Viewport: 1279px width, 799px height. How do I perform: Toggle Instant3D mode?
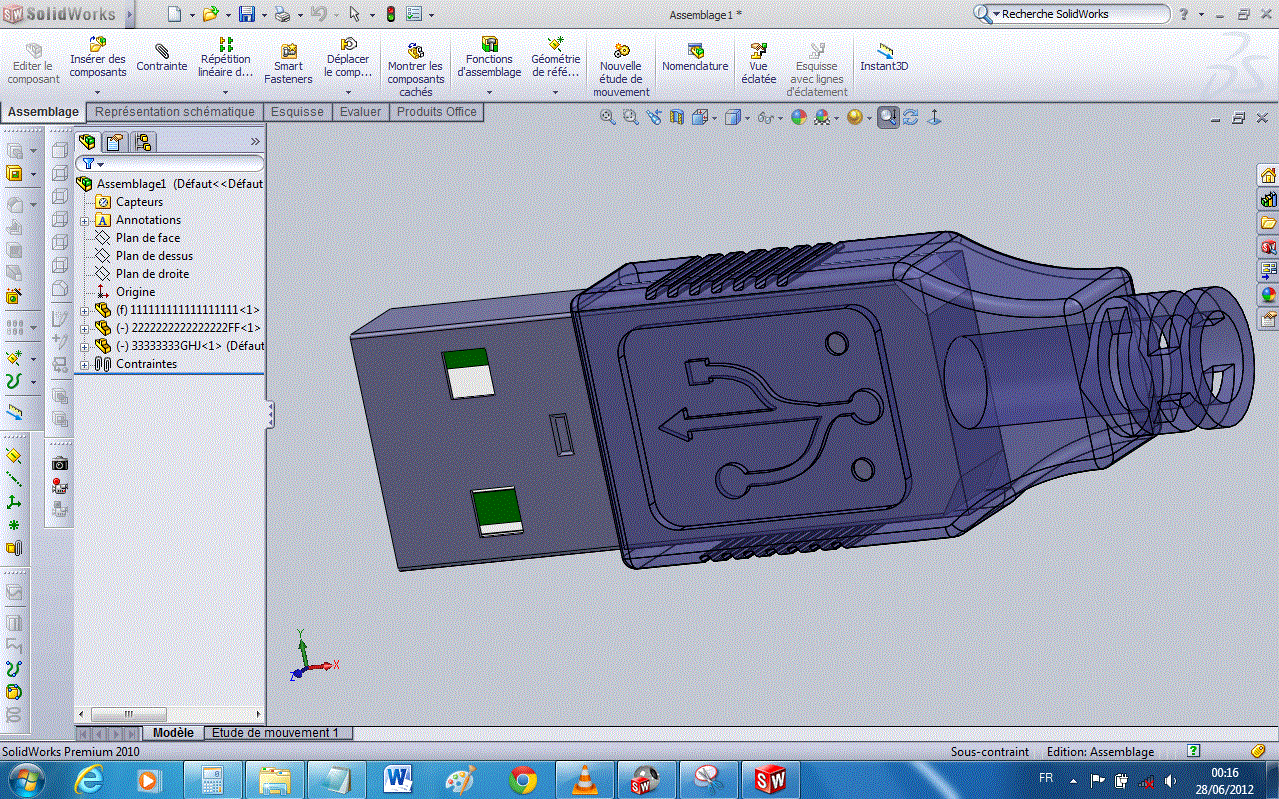pos(884,58)
